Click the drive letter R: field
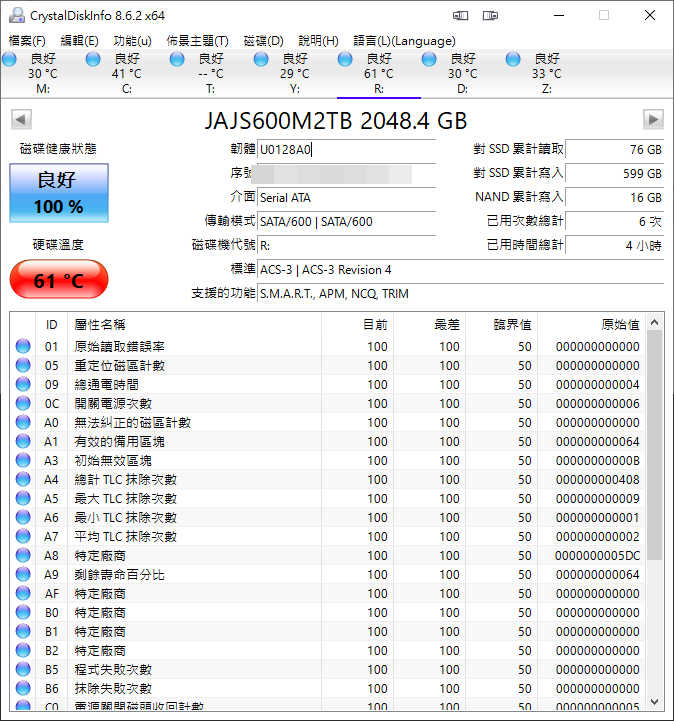The image size is (674, 721). [347, 246]
